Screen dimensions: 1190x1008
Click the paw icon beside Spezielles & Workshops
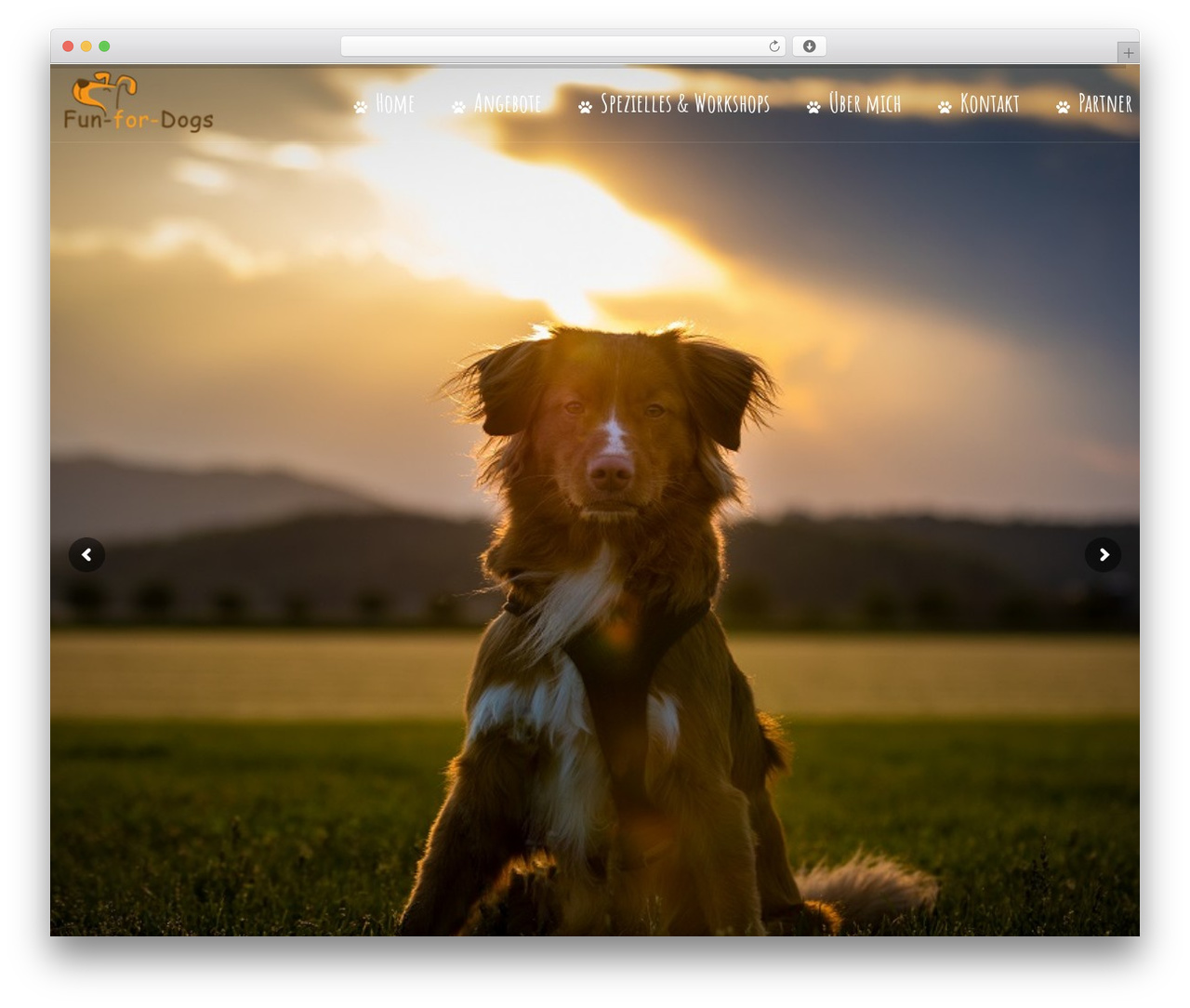pyautogui.click(x=585, y=107)
